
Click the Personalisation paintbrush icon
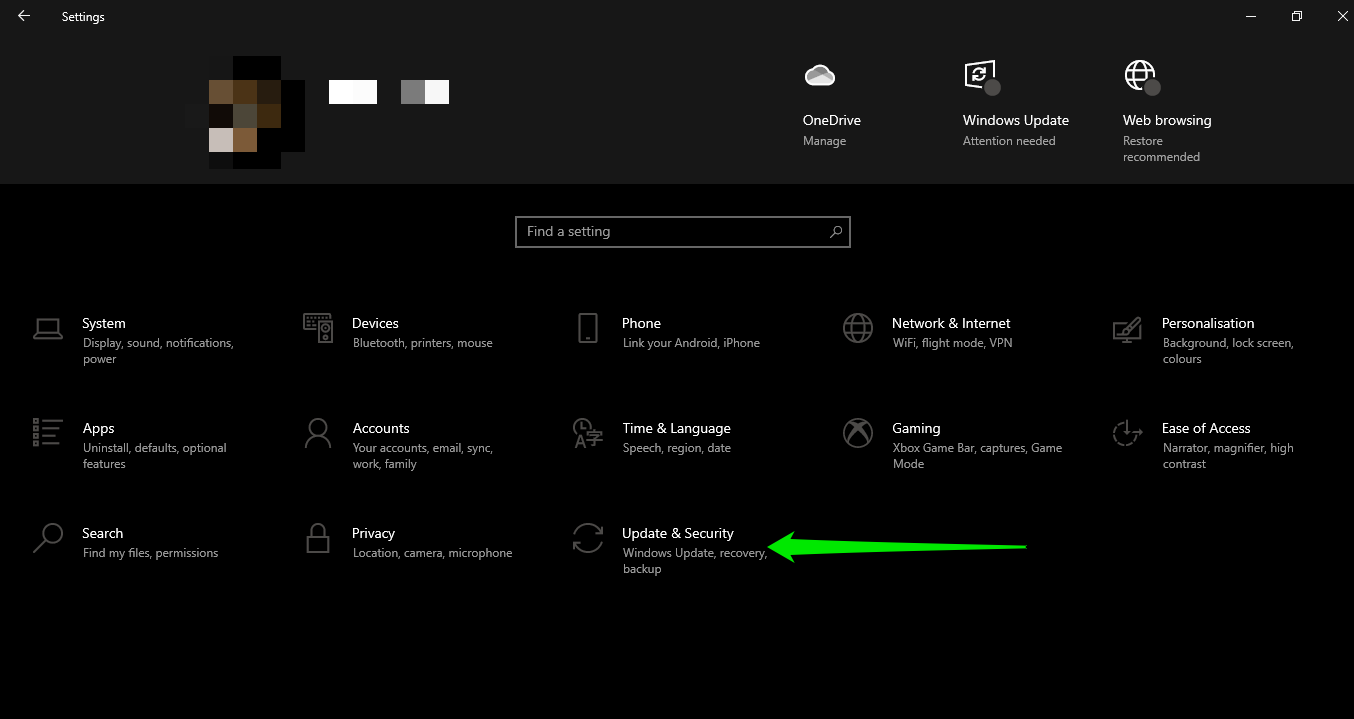1127,328
